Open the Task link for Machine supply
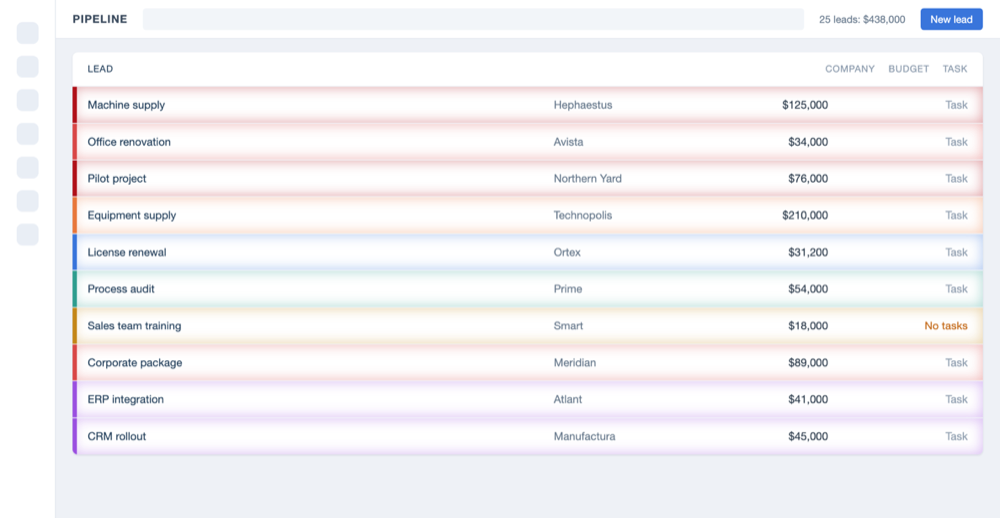 point(956,105)
